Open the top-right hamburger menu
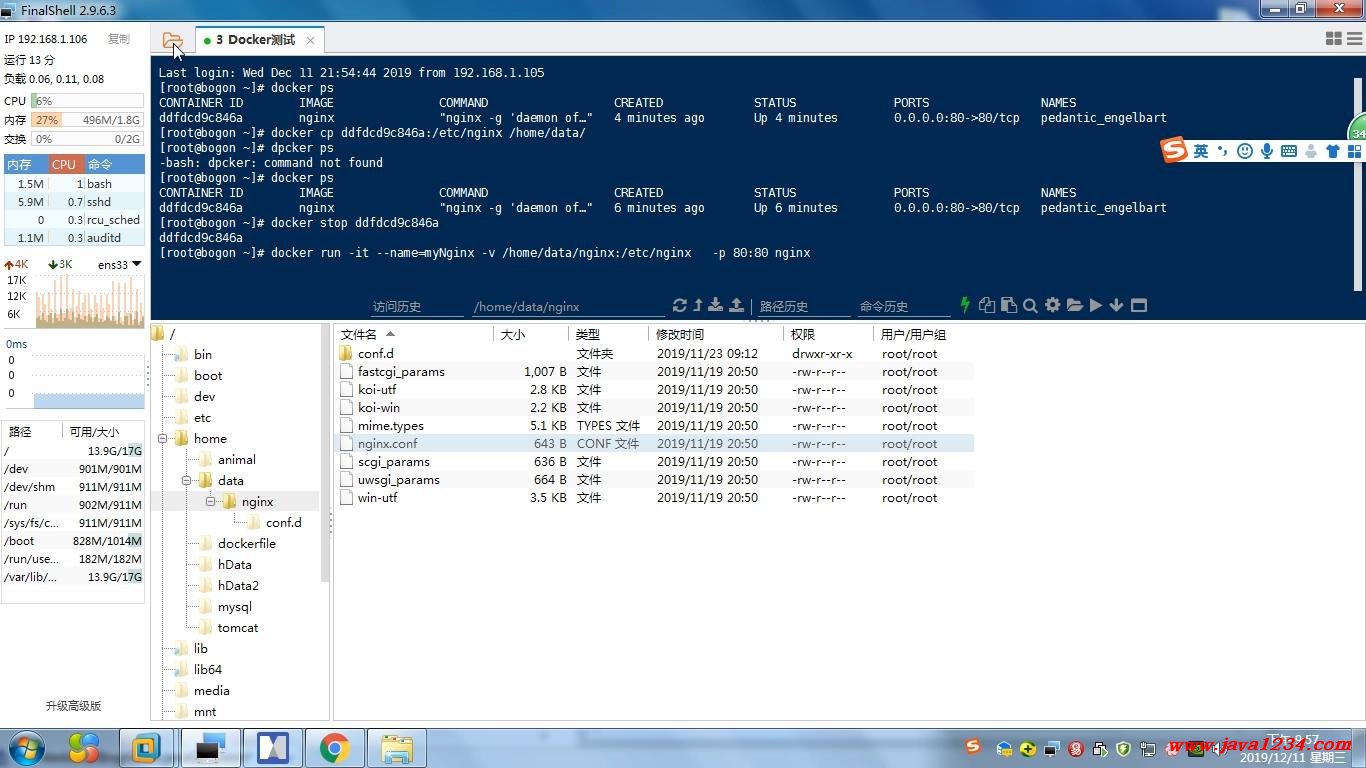Image resolution: width=1366 pixels, height=768 pixels. pyautogui.click(x=1355, y=39)
